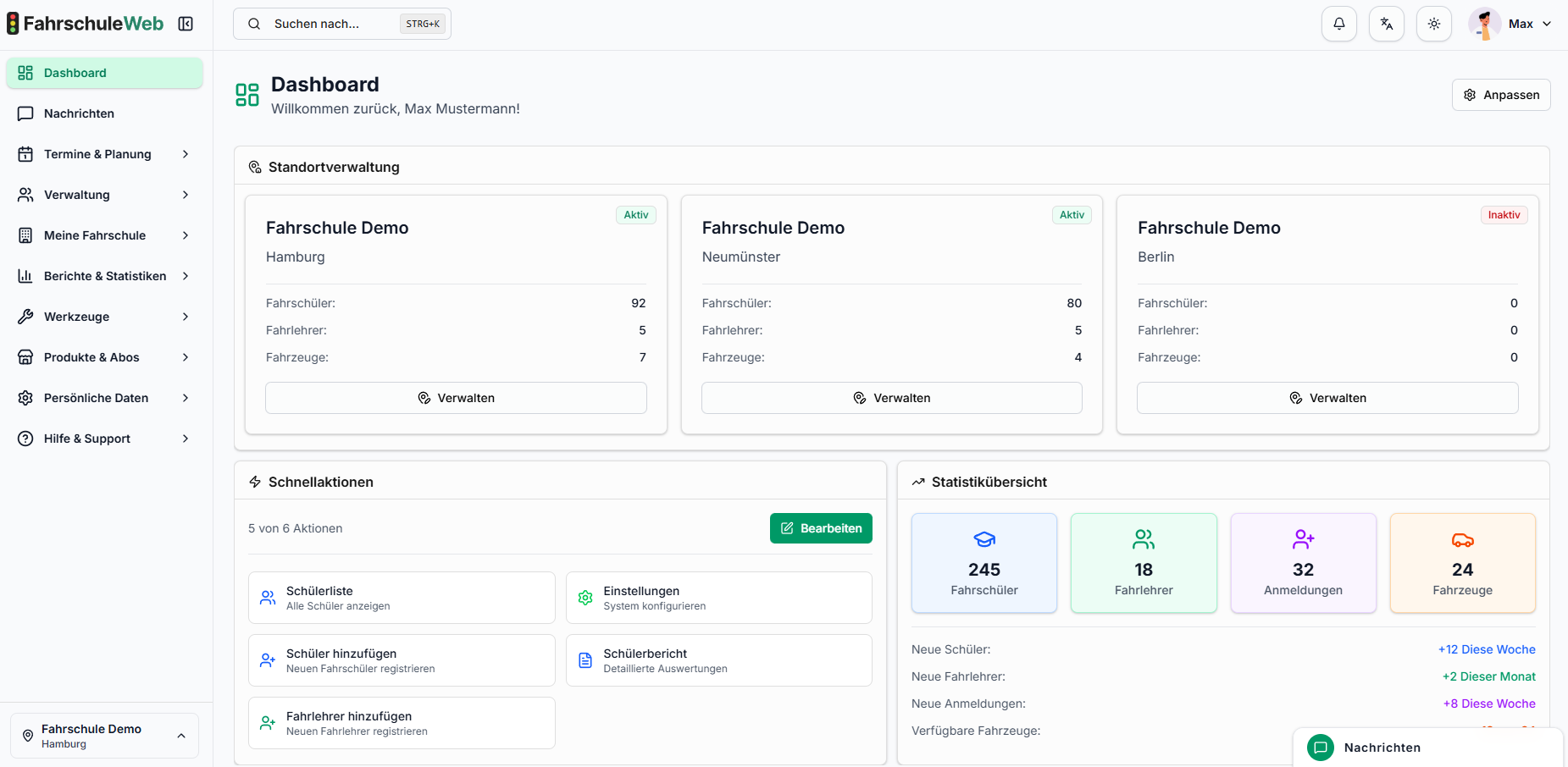
Task: Click the language translation icon
Action: (x=1387, y=23)
